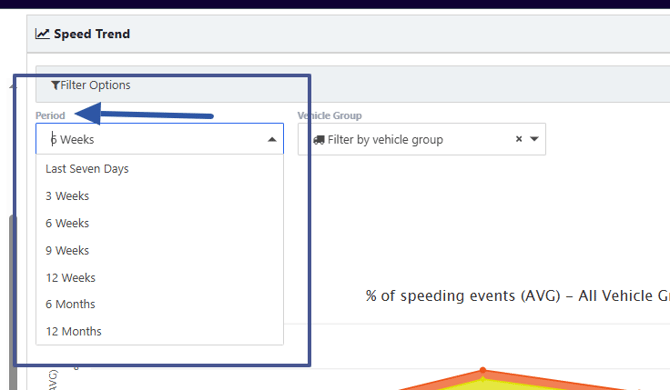Select Last Seven Days option

pyautogui.click(x=159, y=169)
